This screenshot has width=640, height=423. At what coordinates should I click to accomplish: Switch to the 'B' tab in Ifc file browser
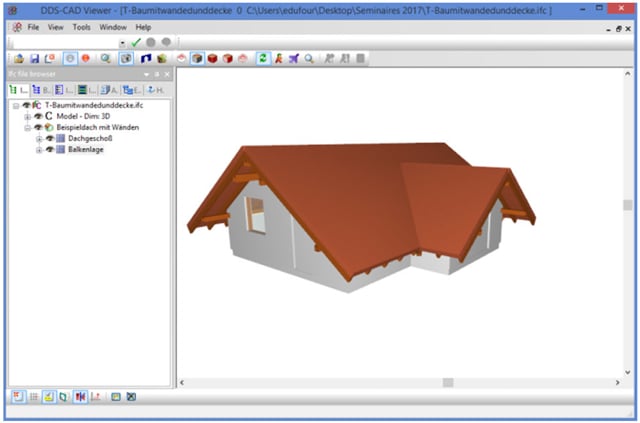coord(41,90)
